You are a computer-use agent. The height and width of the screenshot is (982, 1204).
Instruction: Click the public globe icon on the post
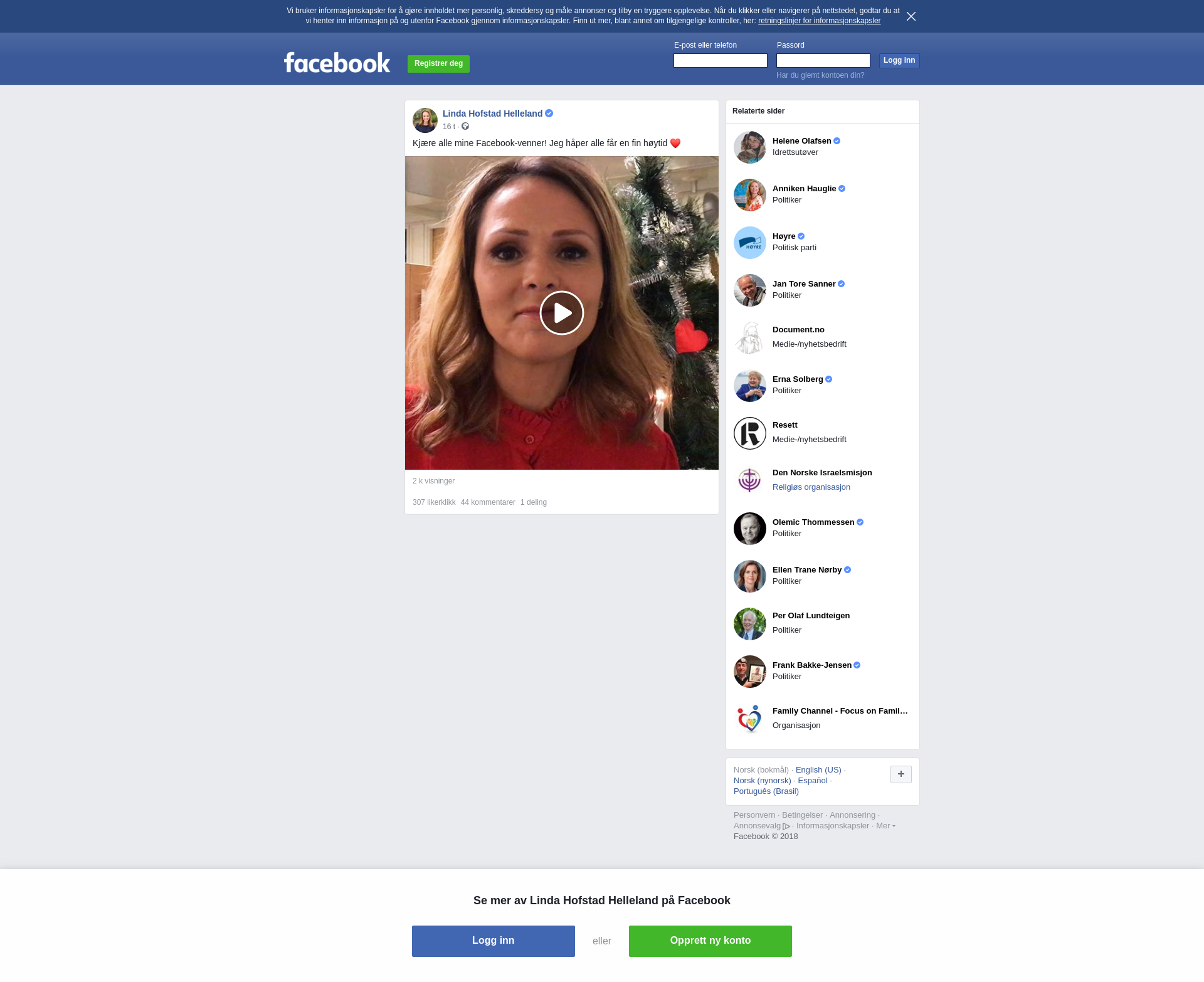click(x=465, y=127)
